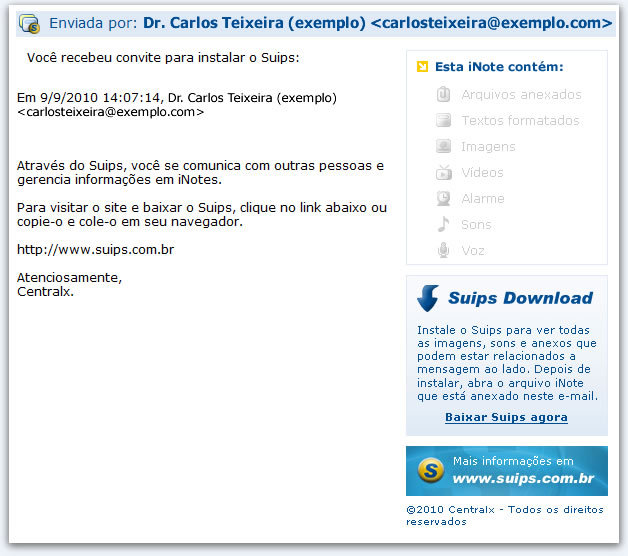
Task: Click the Para visitar o site paragraph
Action: (x=202, y=215)
